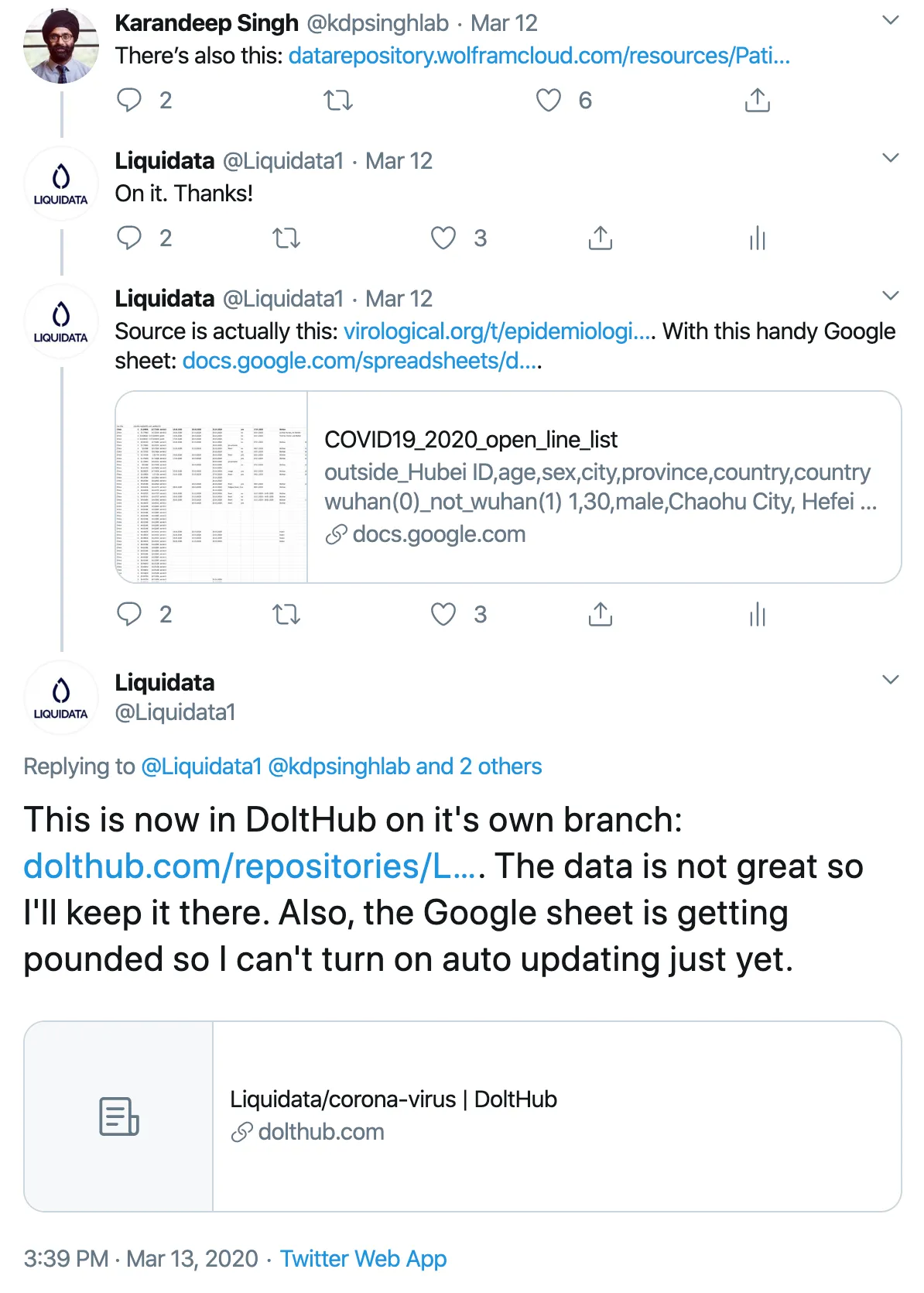Open analytics for the Google sheet tweet
This screenshot has height=1293, width=924.
757,615
